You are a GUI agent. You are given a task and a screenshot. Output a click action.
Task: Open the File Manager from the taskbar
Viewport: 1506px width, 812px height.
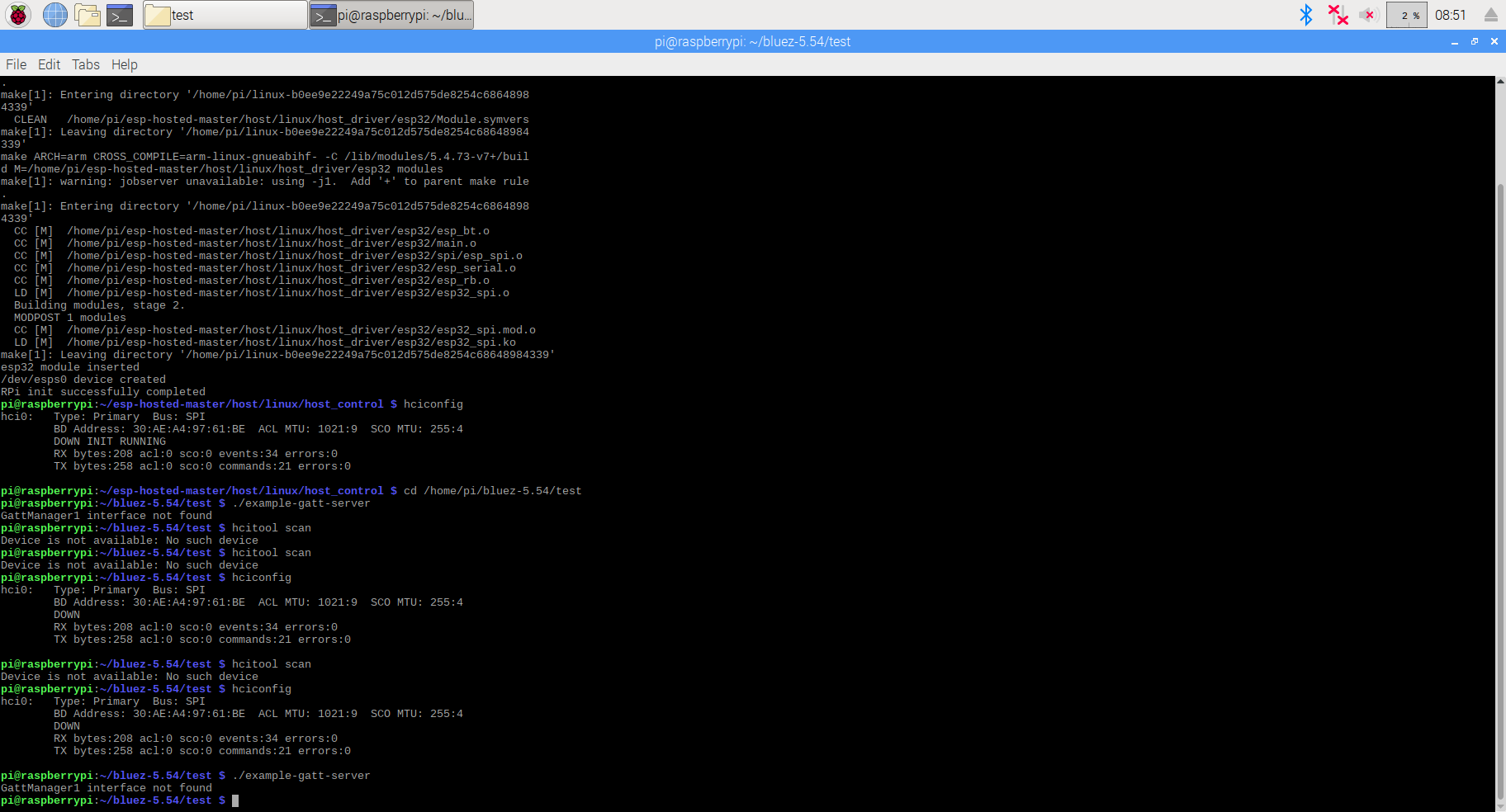click(88, 14)
